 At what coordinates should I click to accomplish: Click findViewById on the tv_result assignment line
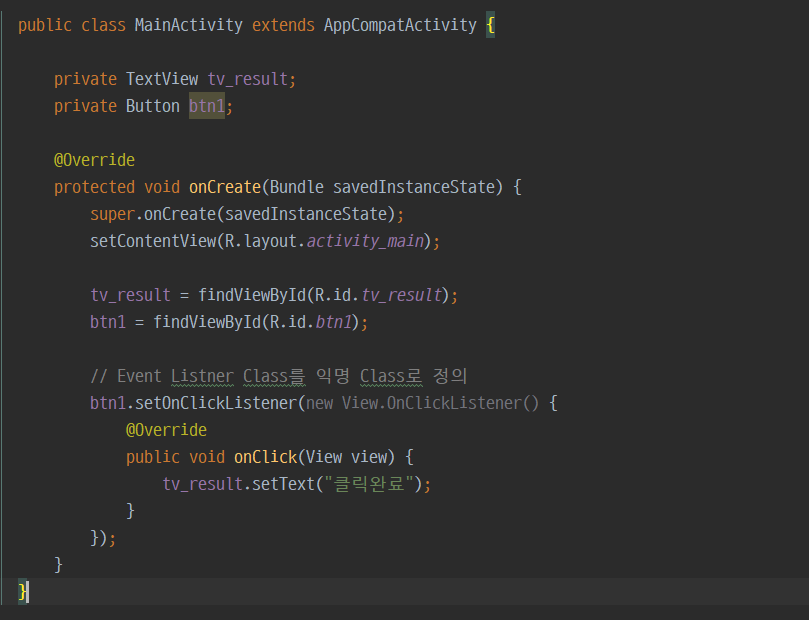point(252,295)
